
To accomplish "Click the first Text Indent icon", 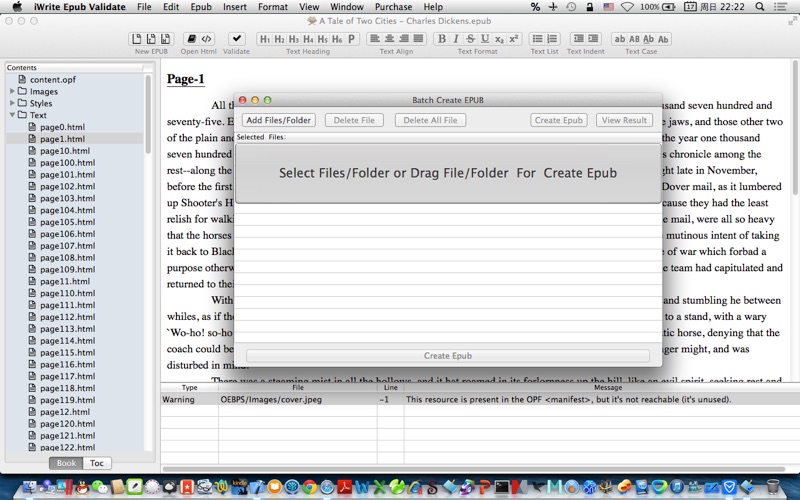I will click(x=578, y=39).
